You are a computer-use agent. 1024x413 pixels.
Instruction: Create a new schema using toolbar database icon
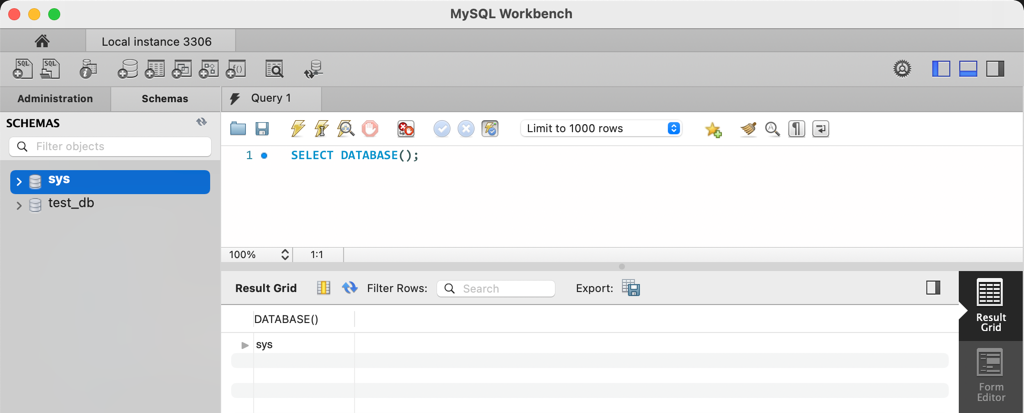128,69
